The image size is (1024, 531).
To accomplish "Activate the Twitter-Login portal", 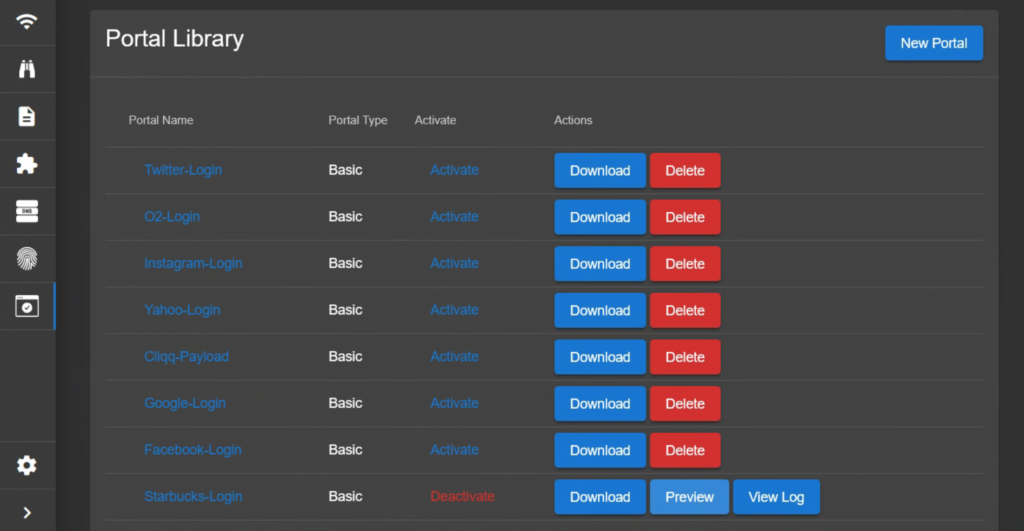I will [x=455, y=170].
